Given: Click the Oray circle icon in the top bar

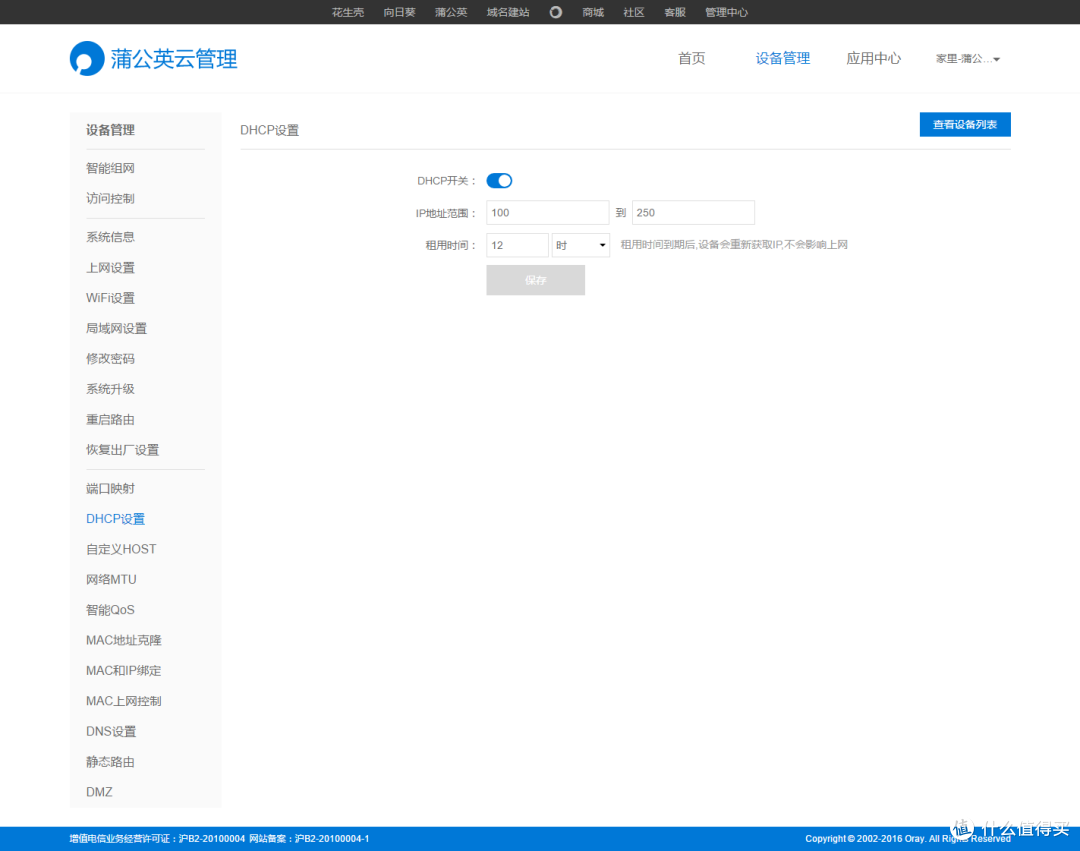Looking at the screenshot, I should coord(555,12).
